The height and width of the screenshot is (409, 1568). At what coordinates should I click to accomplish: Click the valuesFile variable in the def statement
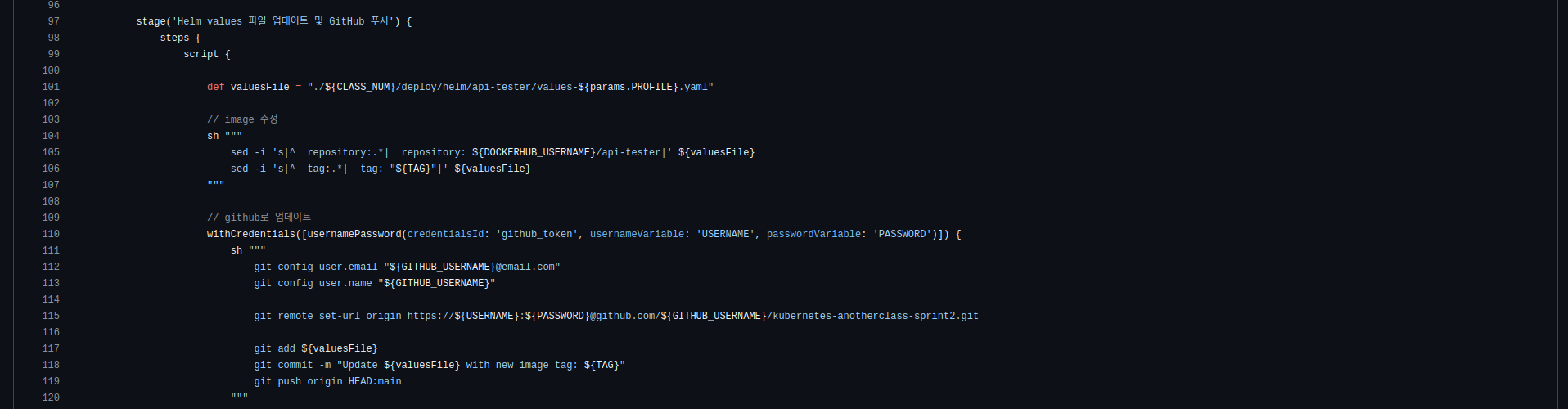259,87
